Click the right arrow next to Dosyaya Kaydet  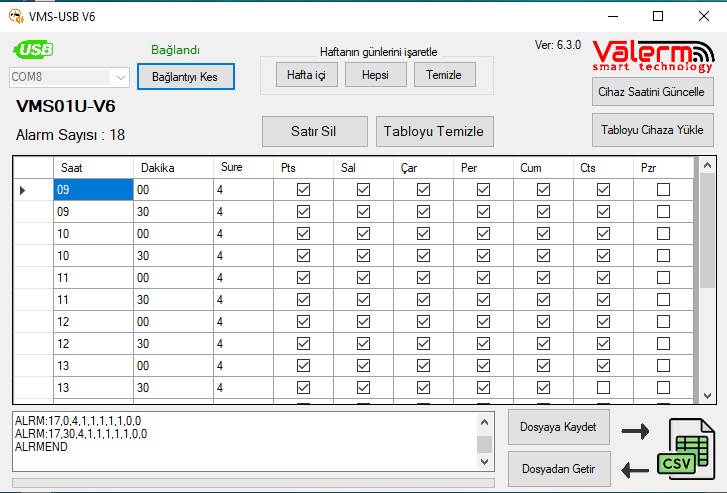coord(634,431)
